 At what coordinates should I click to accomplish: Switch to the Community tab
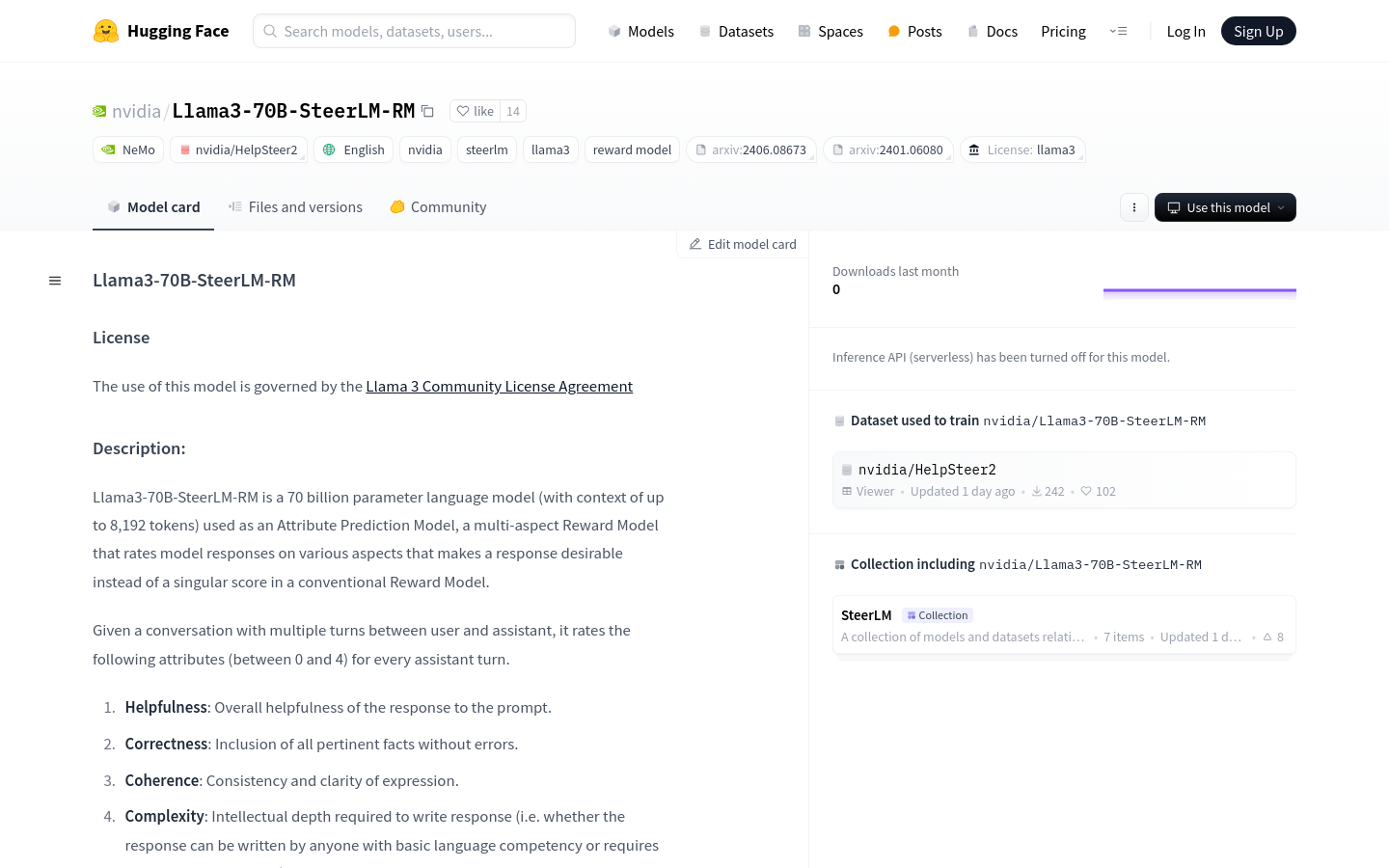click(438, 207)
